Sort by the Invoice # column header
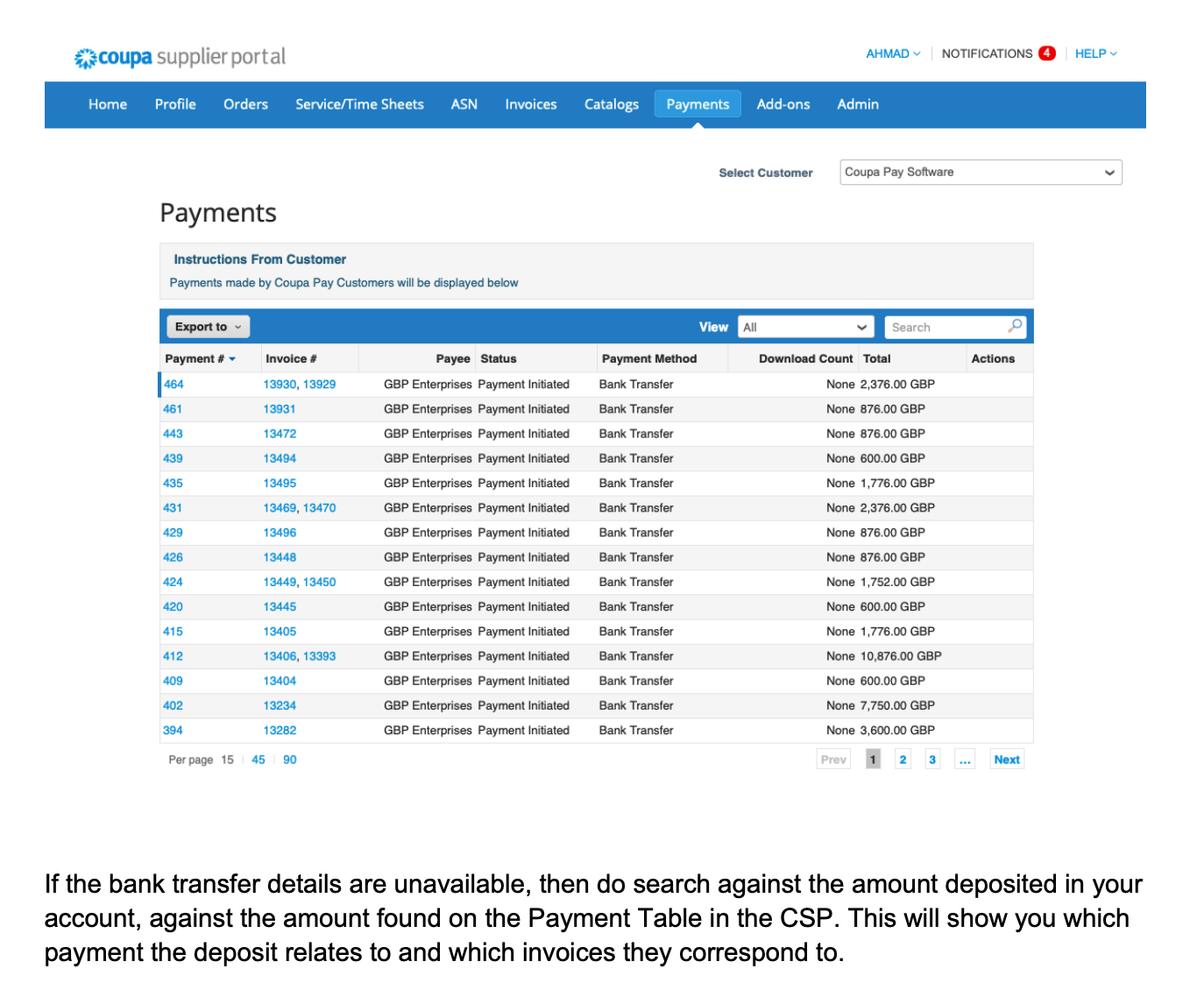 291,359
